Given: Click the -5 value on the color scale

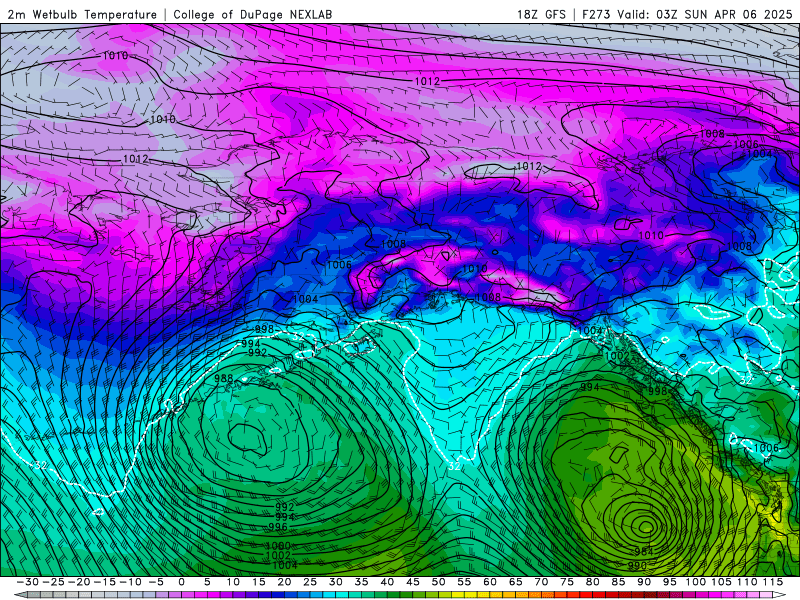Looking at the screenshot, I should [x=156, y=582].
